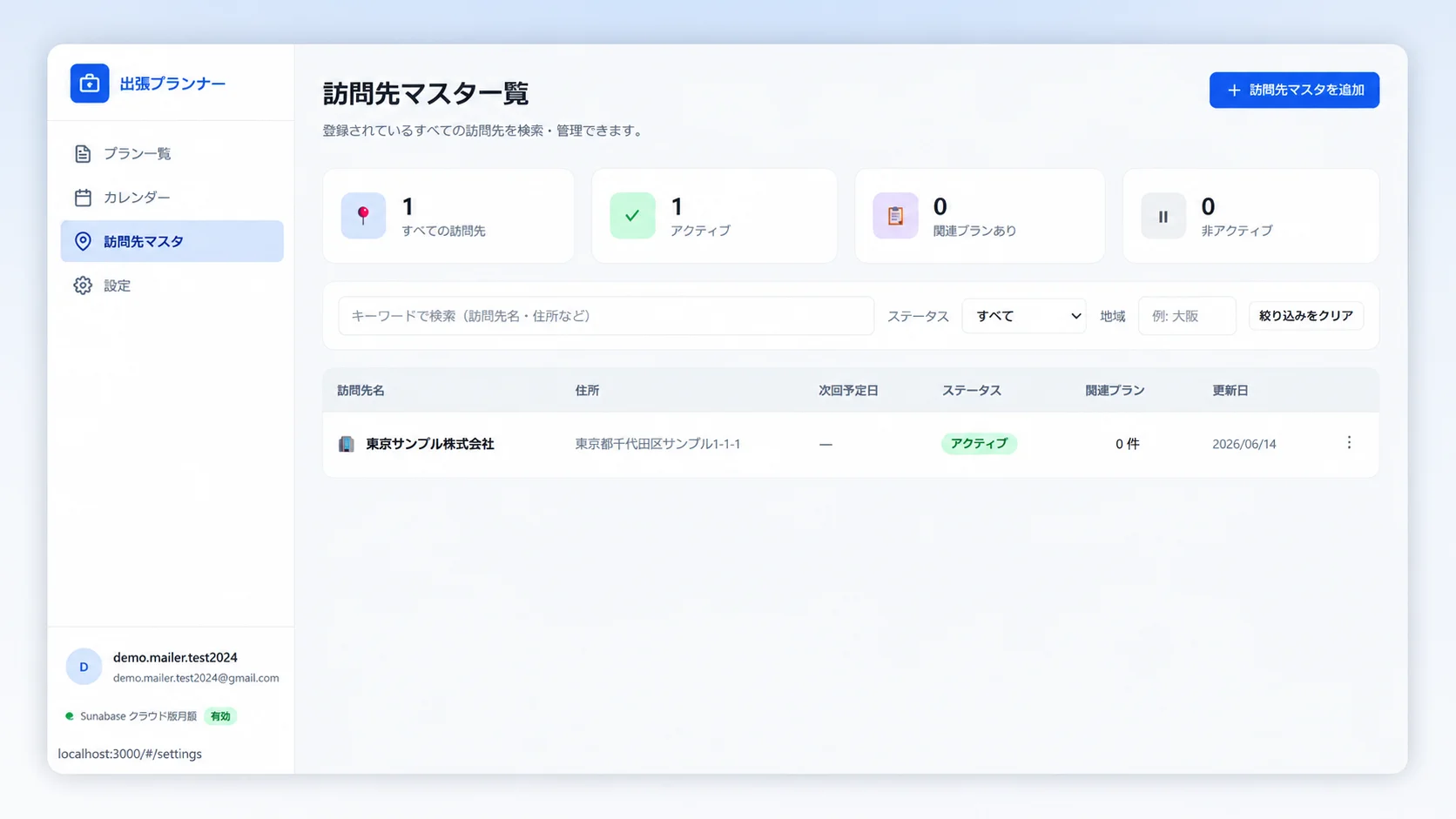The width and height of the screenshot is (1456, 819).
Task: Click the demo.mailer.test2024 username
Action: tap(175, 657)
